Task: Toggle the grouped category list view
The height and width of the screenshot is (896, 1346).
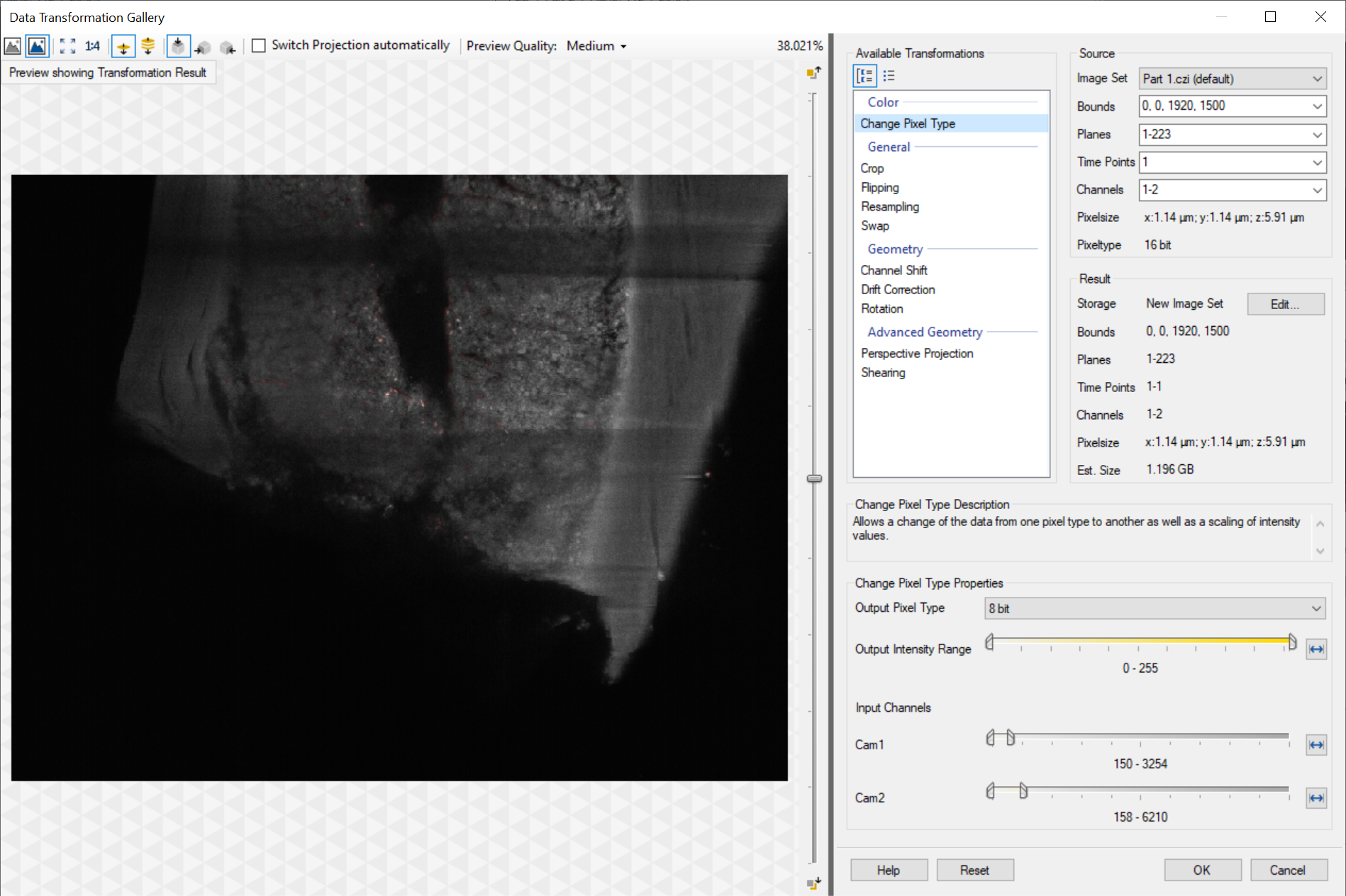Action: coord(865,76)
